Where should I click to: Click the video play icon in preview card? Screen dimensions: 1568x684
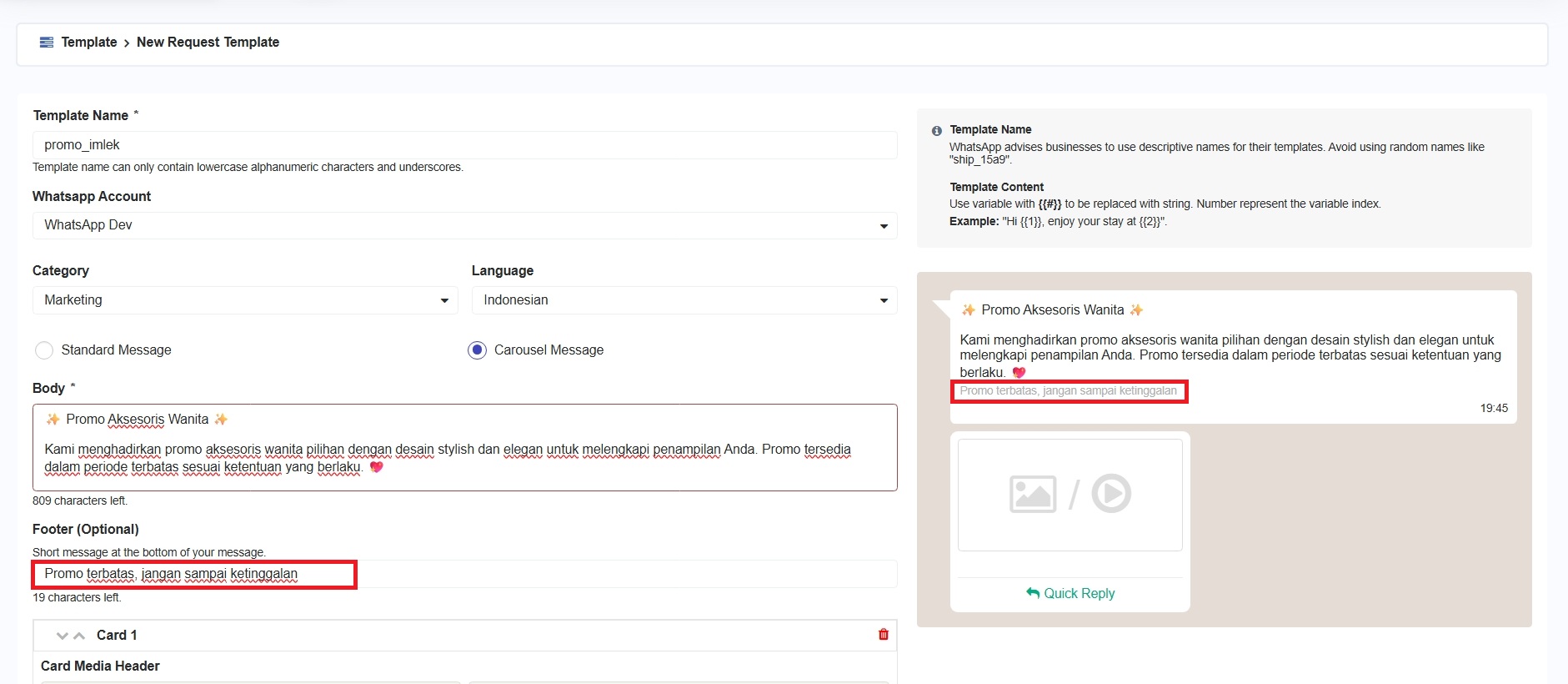1111,494
